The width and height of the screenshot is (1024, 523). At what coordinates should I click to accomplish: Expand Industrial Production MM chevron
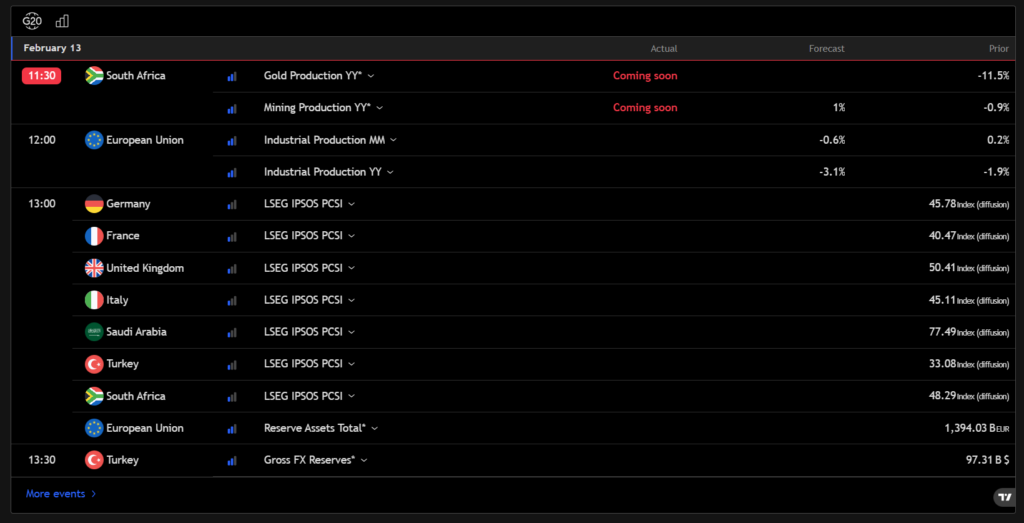(393, 140)
